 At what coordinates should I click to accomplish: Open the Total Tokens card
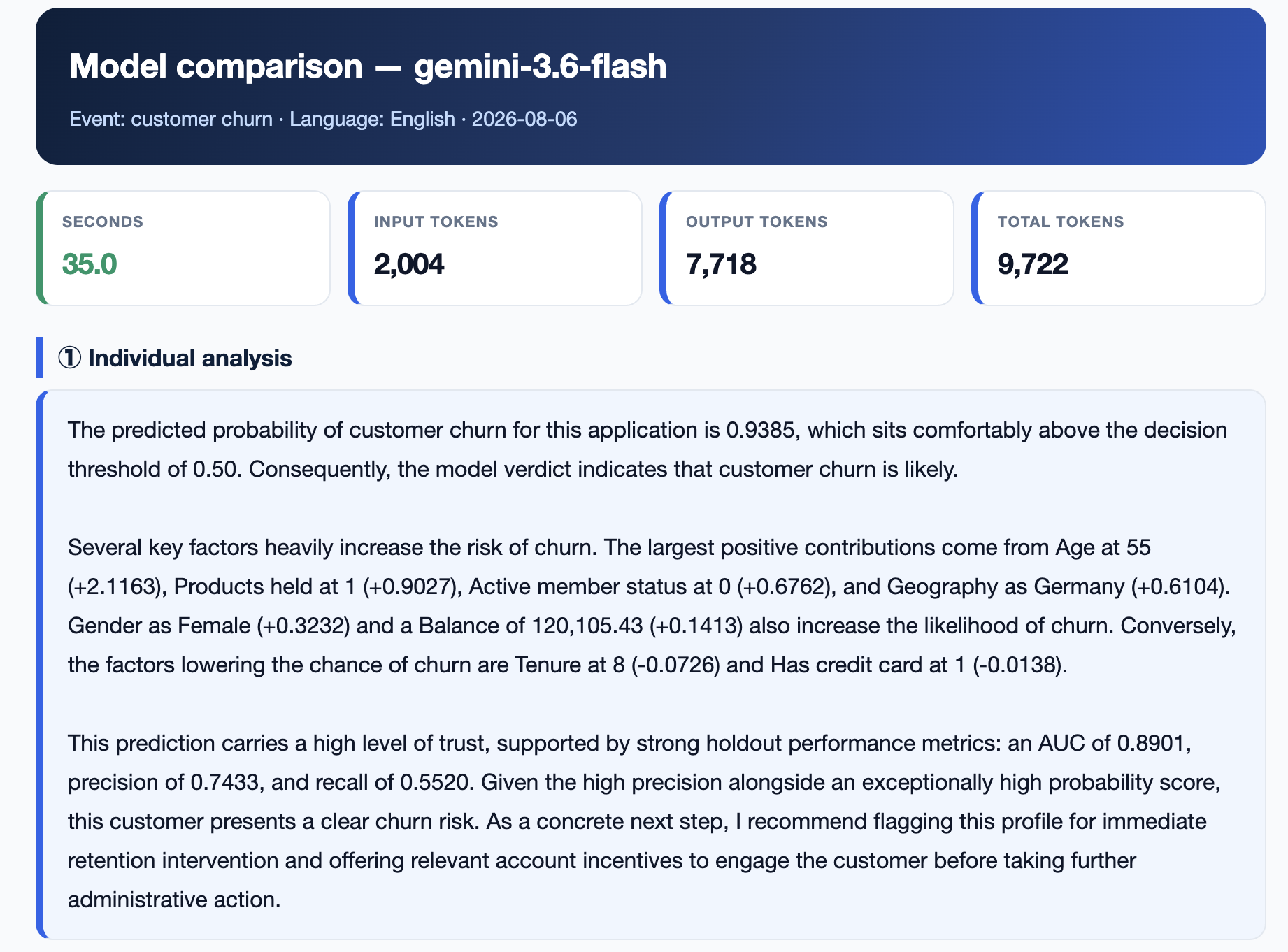1119,248
